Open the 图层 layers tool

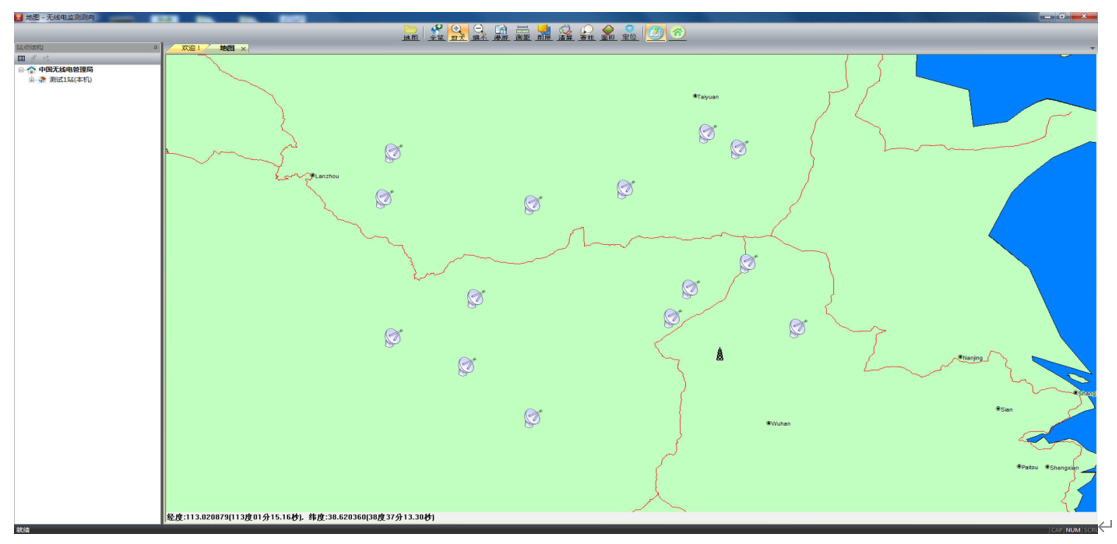tap(543, 32)
